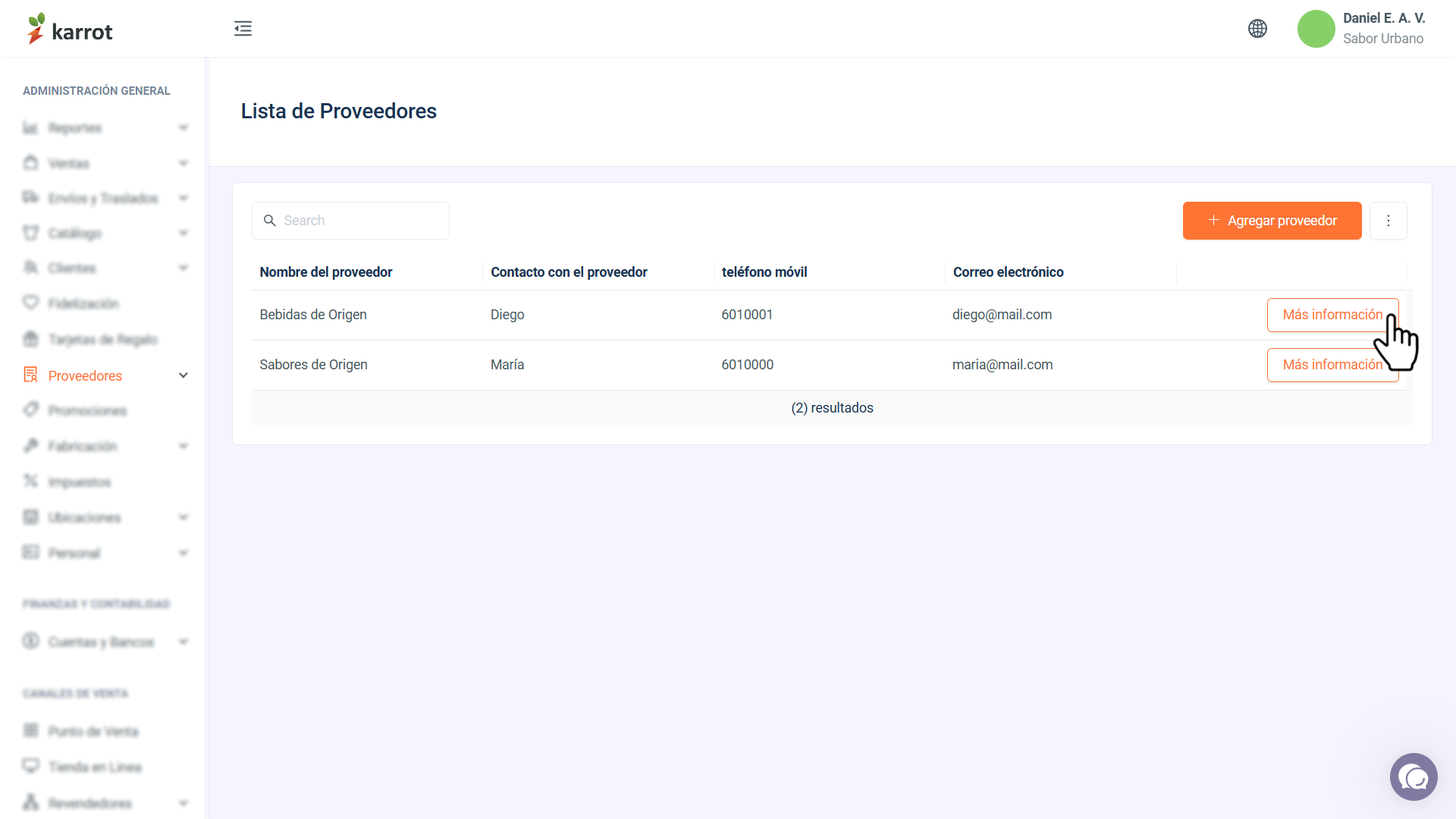This screenshot has height=819, width=1456.
Task: Click the Agregar proveedor button
Action: click(x=1272, y=221)
